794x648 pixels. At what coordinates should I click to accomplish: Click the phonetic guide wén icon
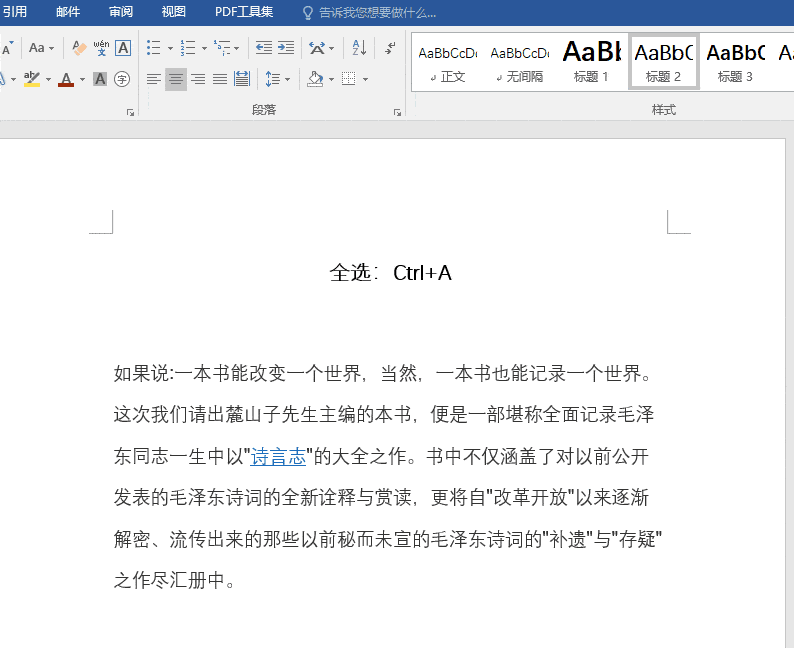tap(101, 48)
